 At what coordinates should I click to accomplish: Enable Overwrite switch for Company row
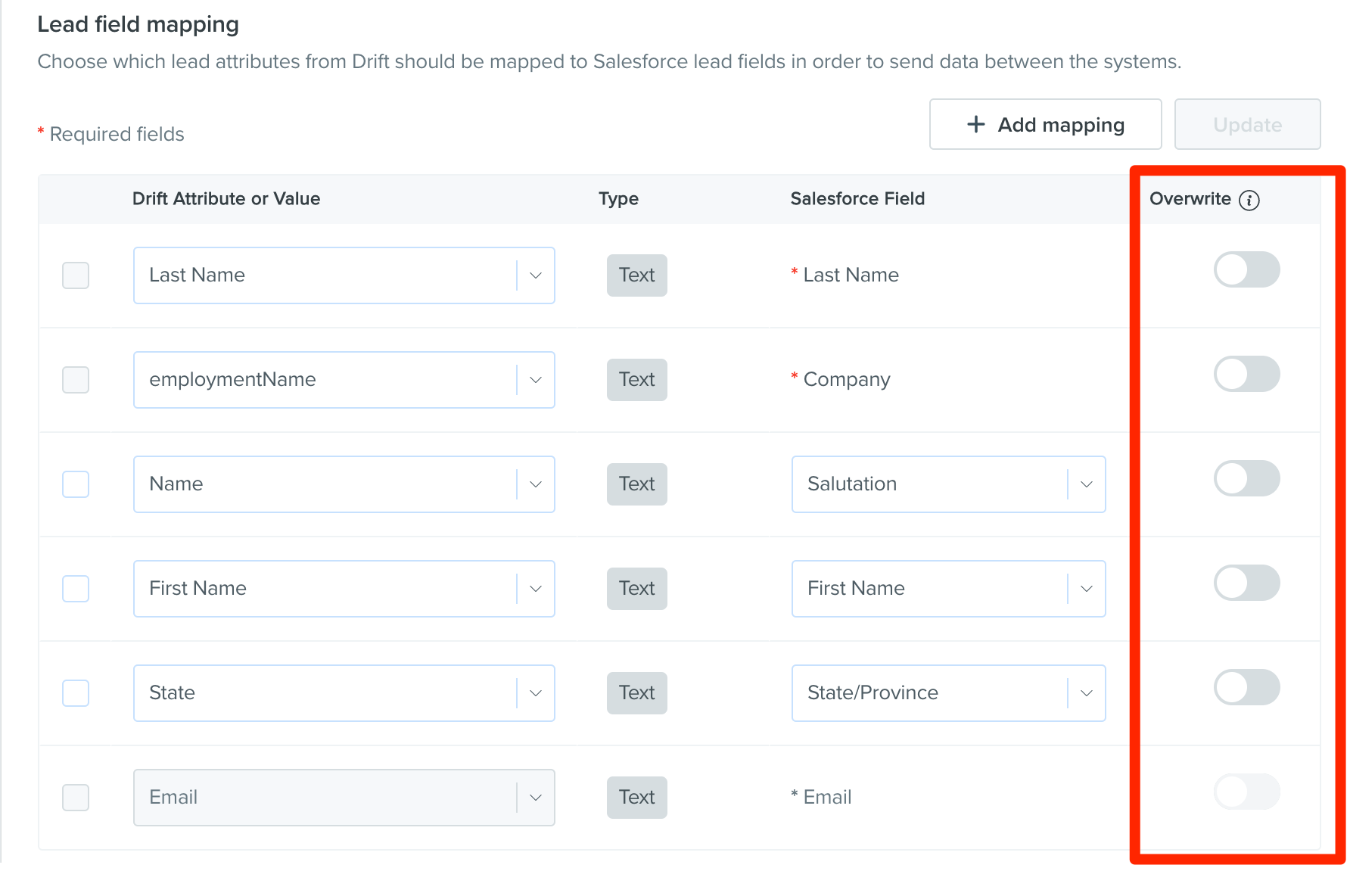pyautogui.click(x=1247, y=374)
